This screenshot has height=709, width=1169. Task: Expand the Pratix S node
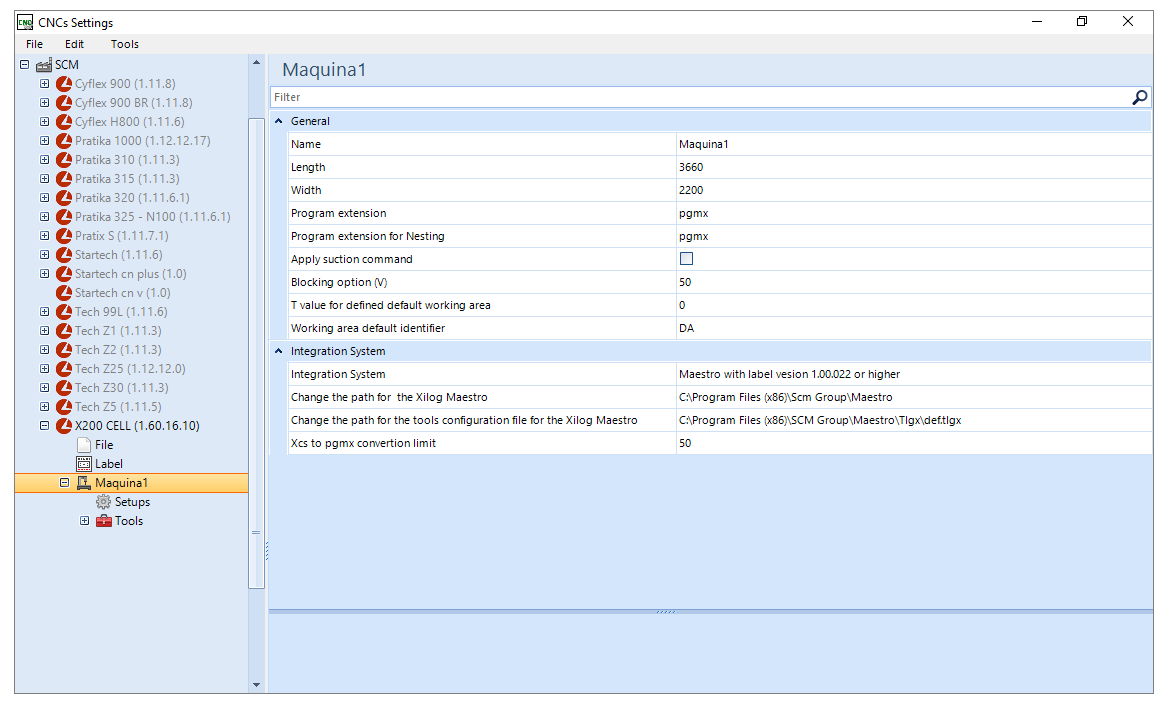click(x=45, y=236)
